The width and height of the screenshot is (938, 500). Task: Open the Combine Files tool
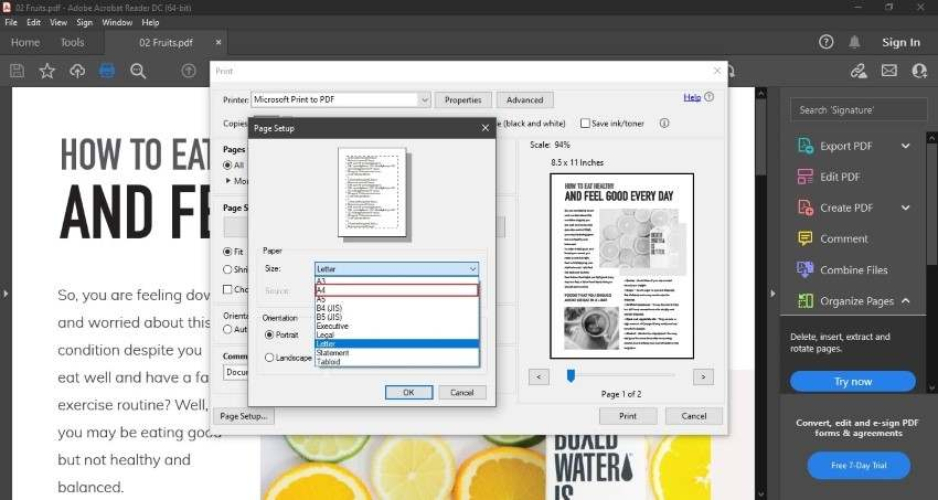coord(854,270)
